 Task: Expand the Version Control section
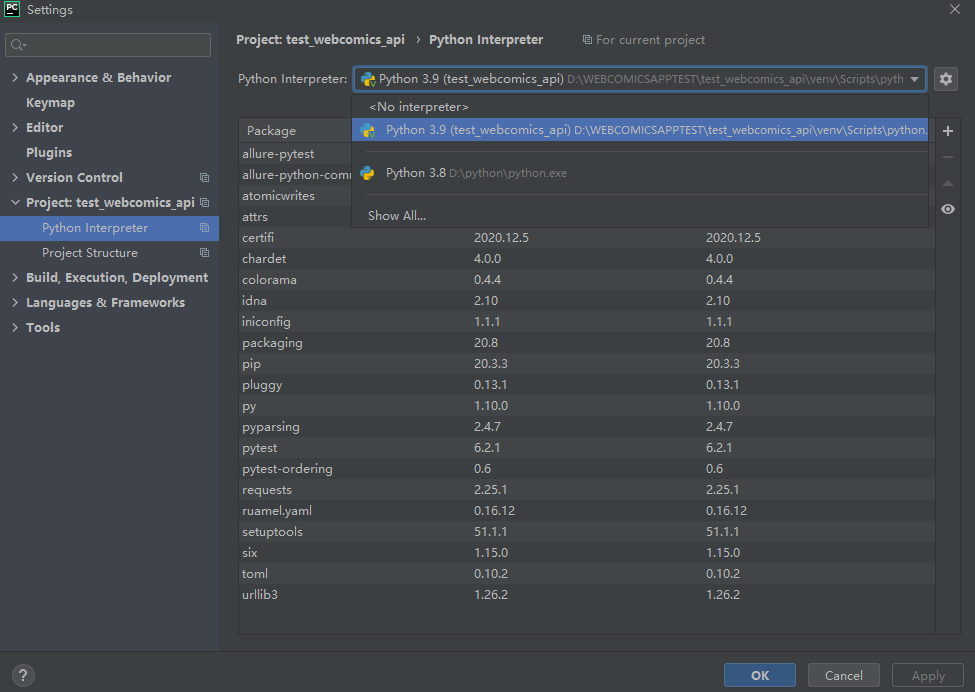[x=15, y=178]
